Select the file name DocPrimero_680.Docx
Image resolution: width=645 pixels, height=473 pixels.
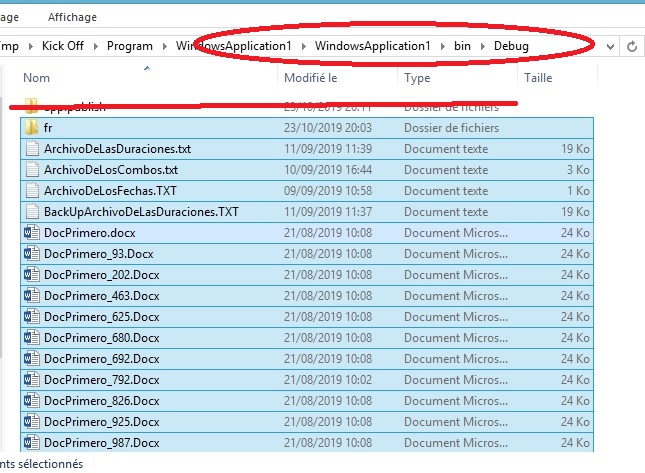click(102, 338)
